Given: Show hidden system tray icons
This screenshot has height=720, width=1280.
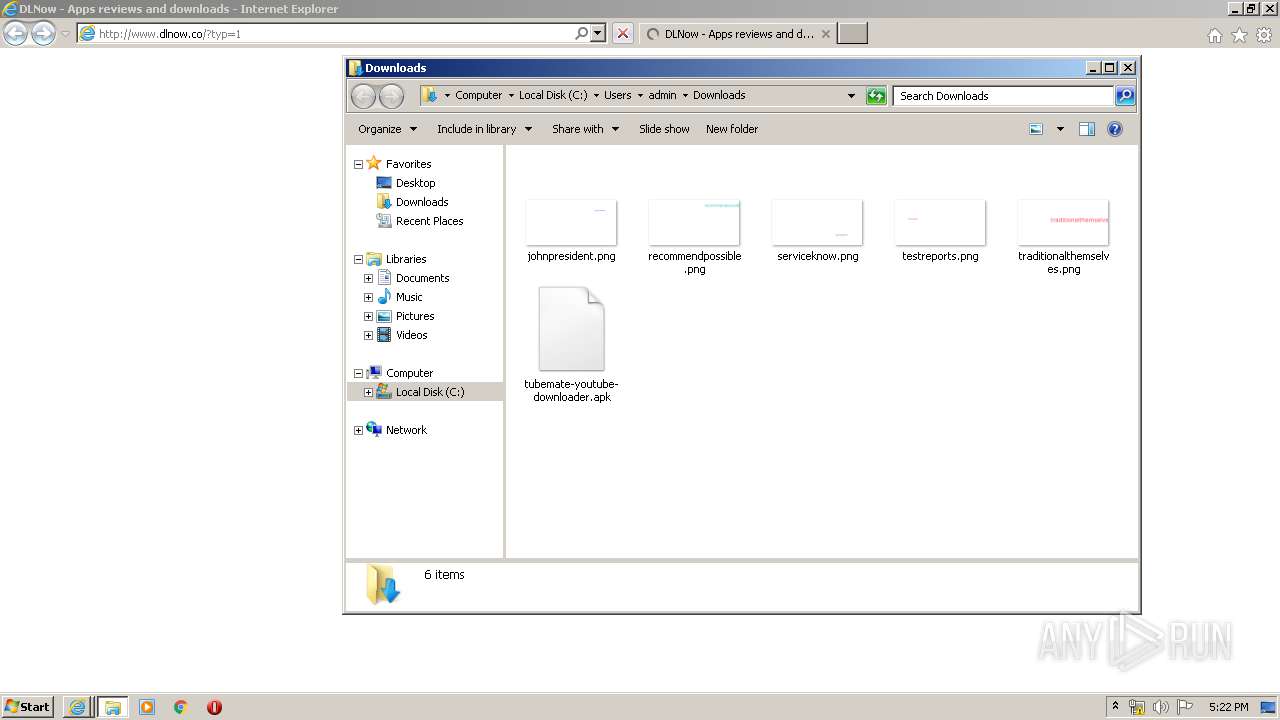Looking at the screenshot, I should (x=1116, y=707).
